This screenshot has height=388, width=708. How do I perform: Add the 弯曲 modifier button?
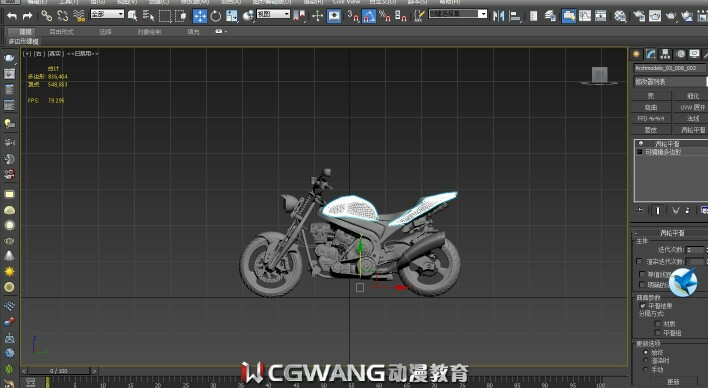coord(651,108)
